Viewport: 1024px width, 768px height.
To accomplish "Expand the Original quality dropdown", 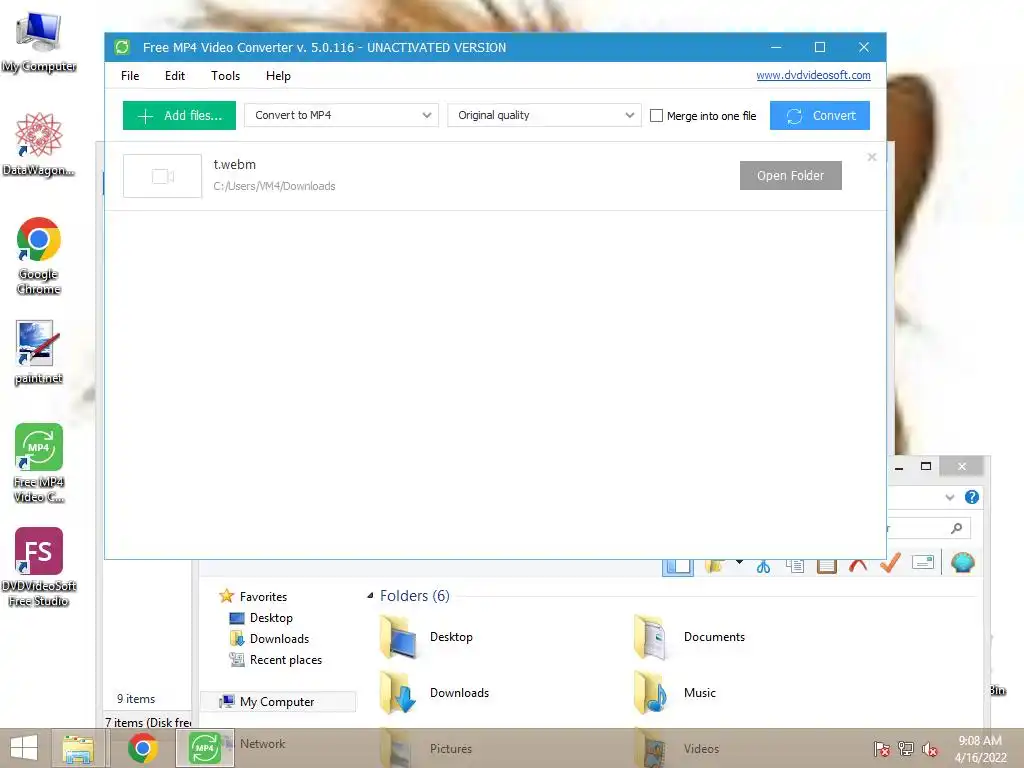I will 544,116.
